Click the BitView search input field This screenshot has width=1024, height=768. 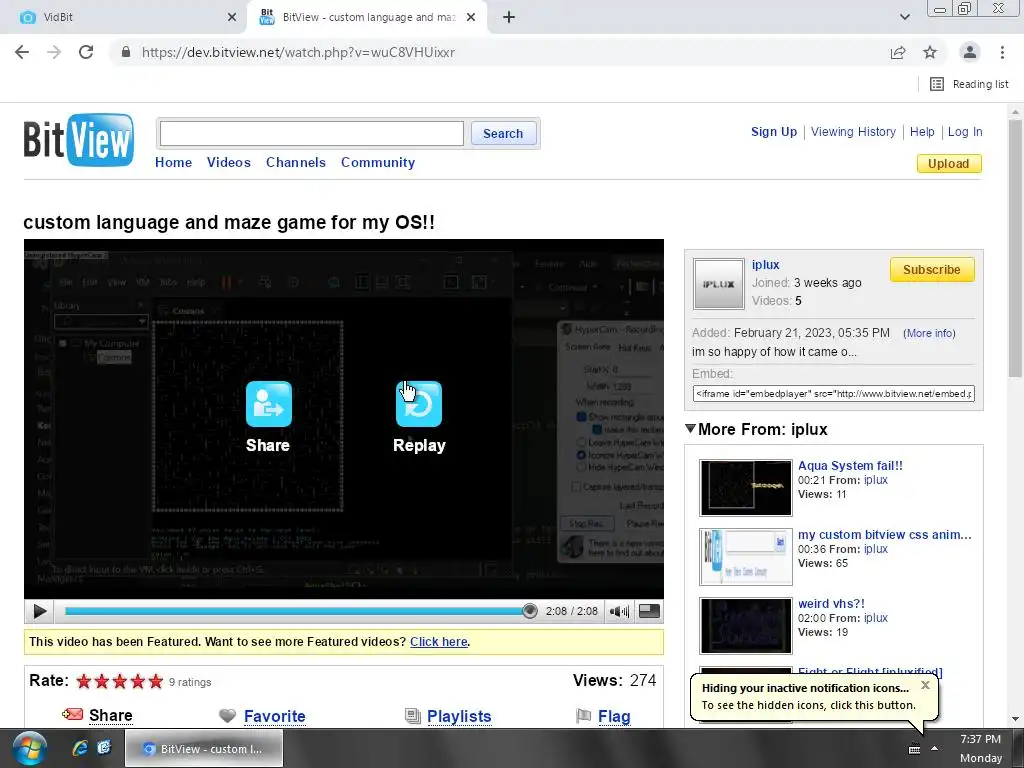point(312,133)
